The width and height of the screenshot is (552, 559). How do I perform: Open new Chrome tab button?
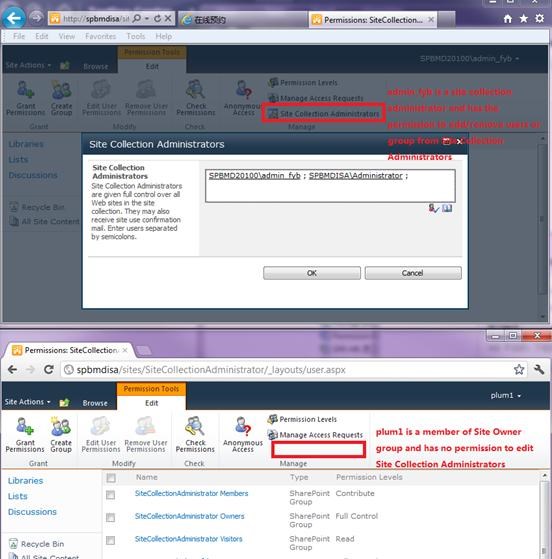[143, 351]
